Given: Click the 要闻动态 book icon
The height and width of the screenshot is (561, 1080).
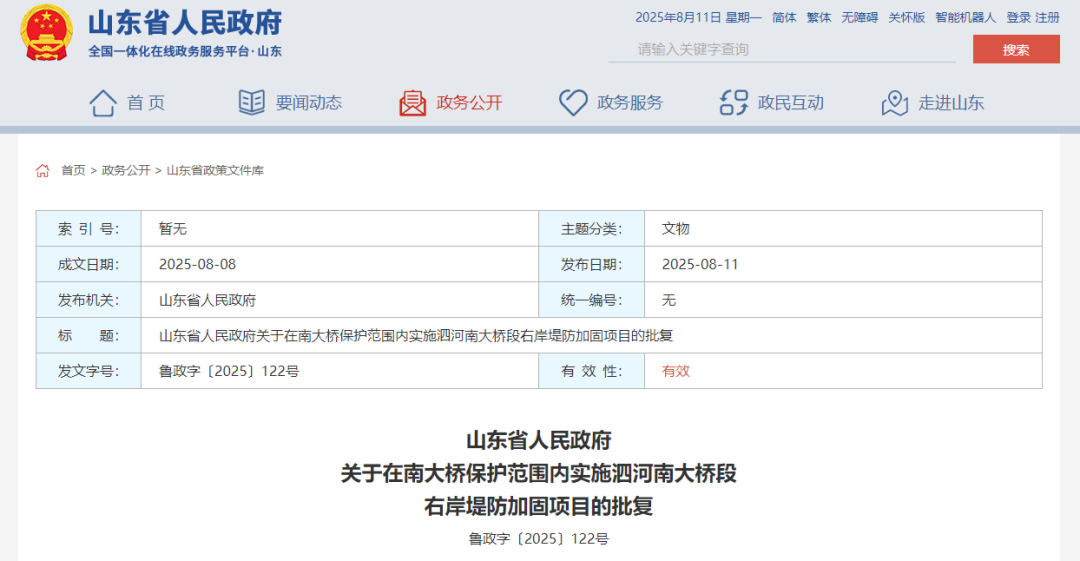Looking at the screenshot, I should pos(251,102).
